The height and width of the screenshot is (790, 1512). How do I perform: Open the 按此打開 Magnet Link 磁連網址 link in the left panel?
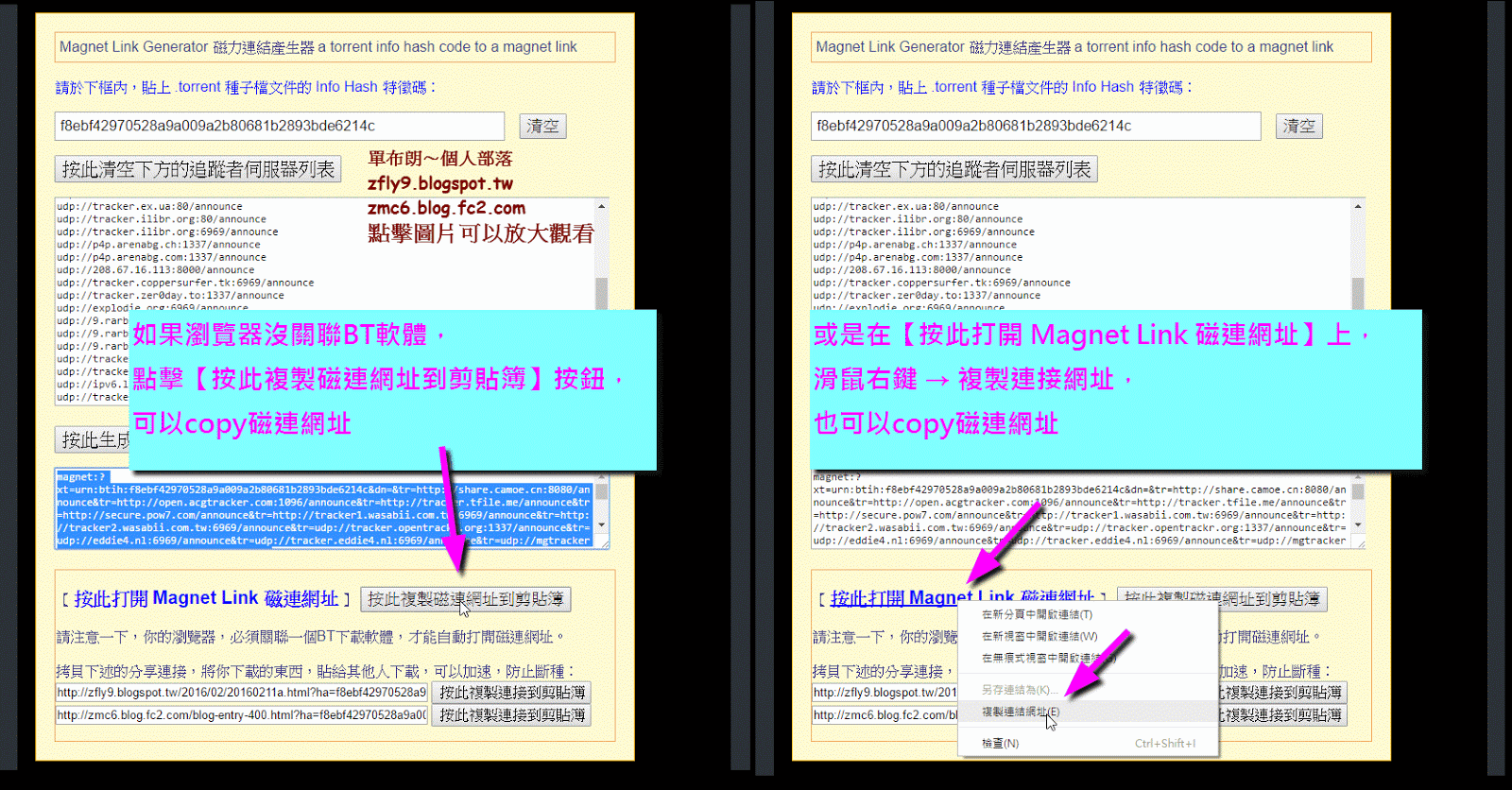tap(206, 599)
